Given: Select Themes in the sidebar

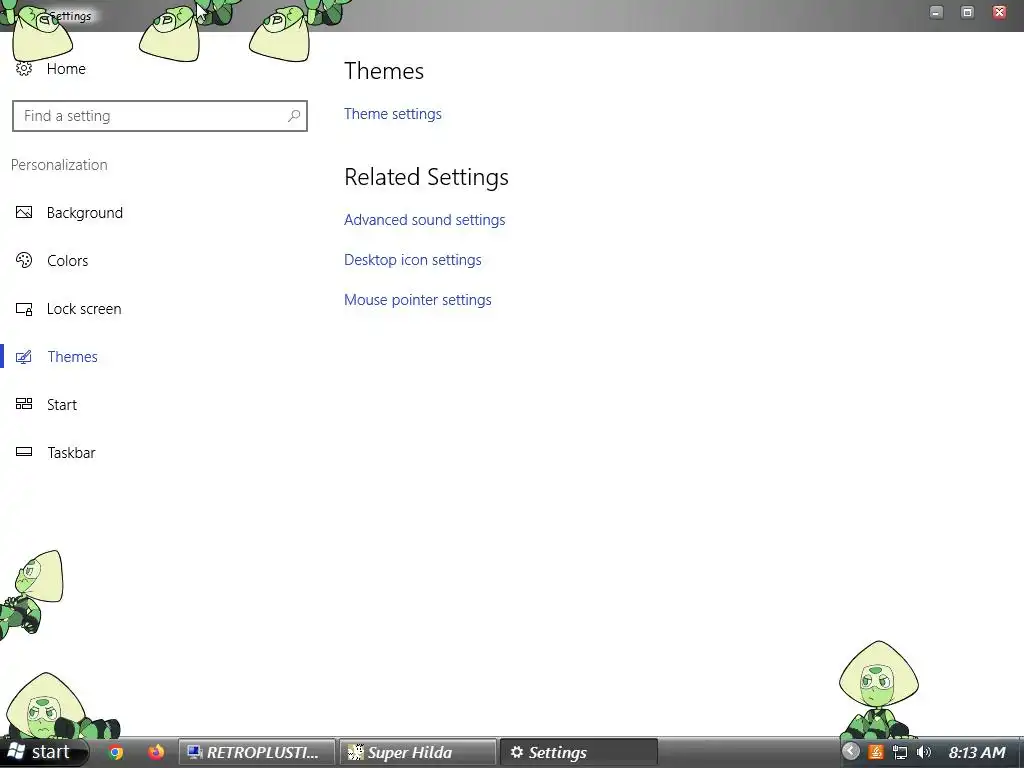Looking at the screenshot, I should coord(72,357).
